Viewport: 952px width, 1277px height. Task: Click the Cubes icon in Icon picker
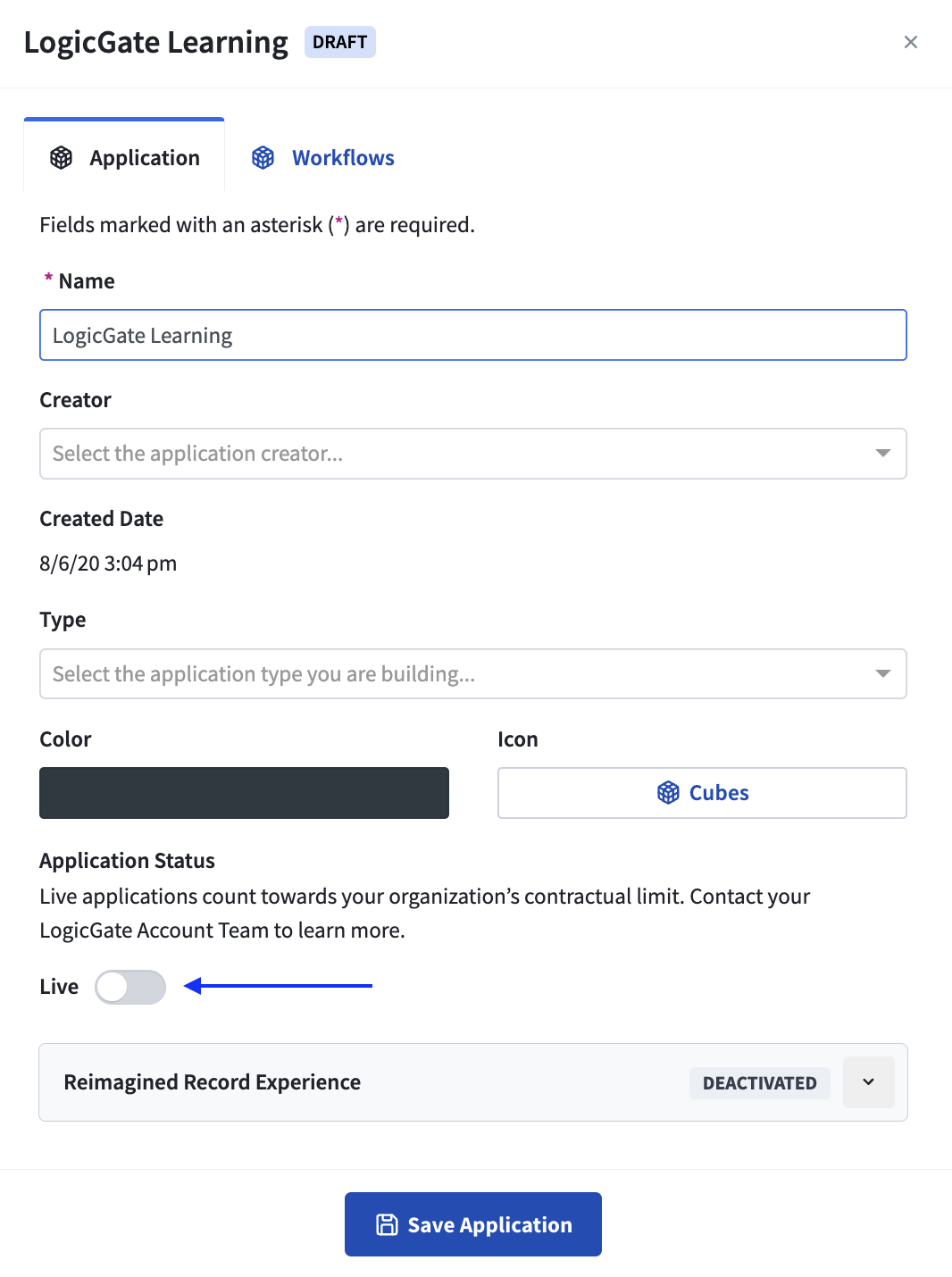click(x=668, y=793)
